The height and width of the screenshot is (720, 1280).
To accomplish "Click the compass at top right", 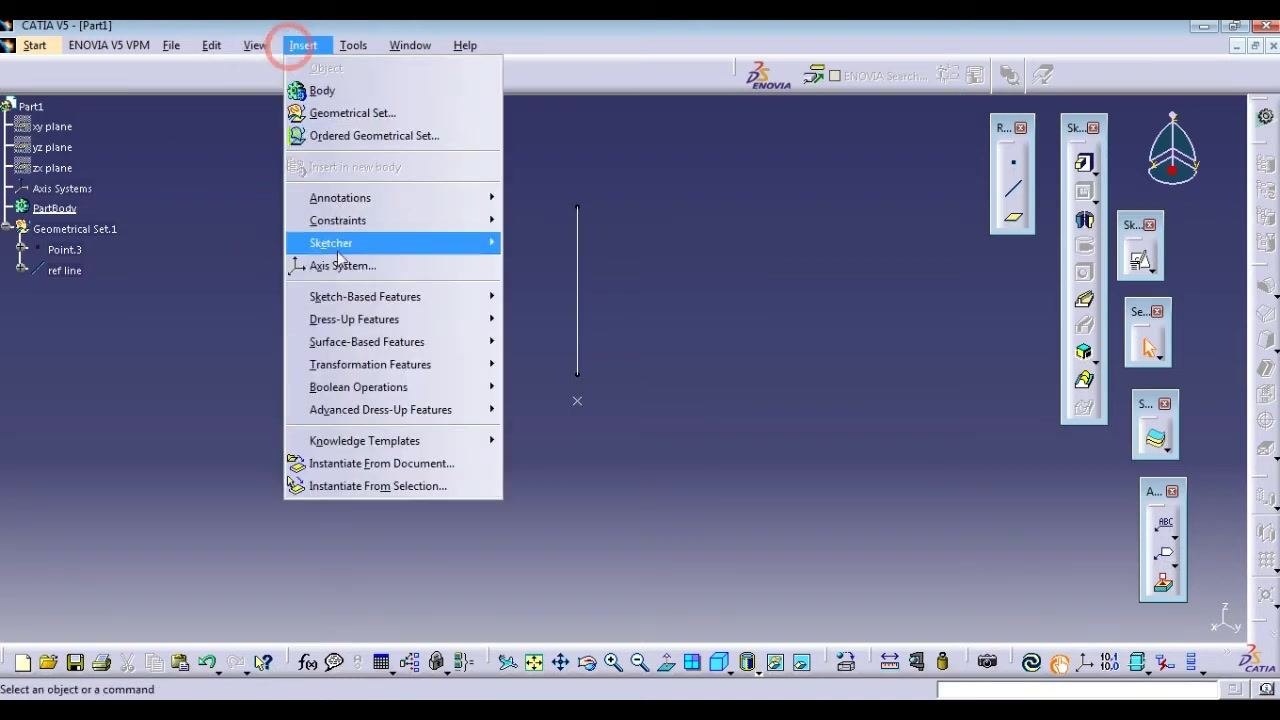I will 1173,148.
